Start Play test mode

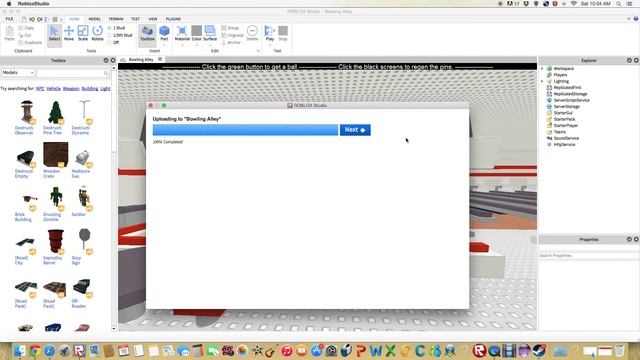270,33
